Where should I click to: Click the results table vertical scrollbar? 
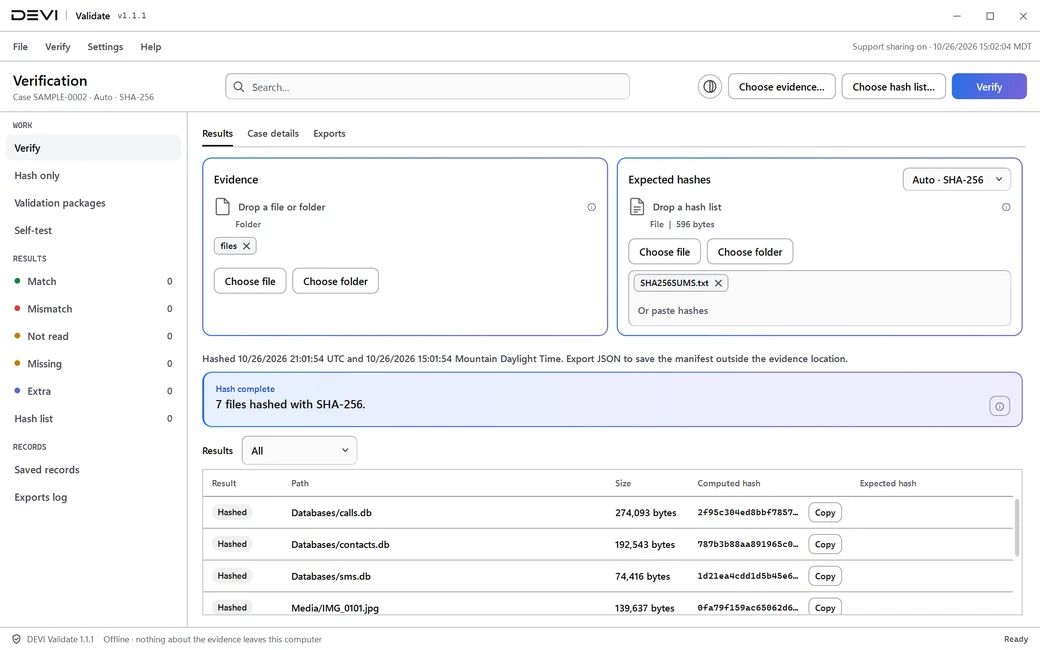pos(1017,528)
